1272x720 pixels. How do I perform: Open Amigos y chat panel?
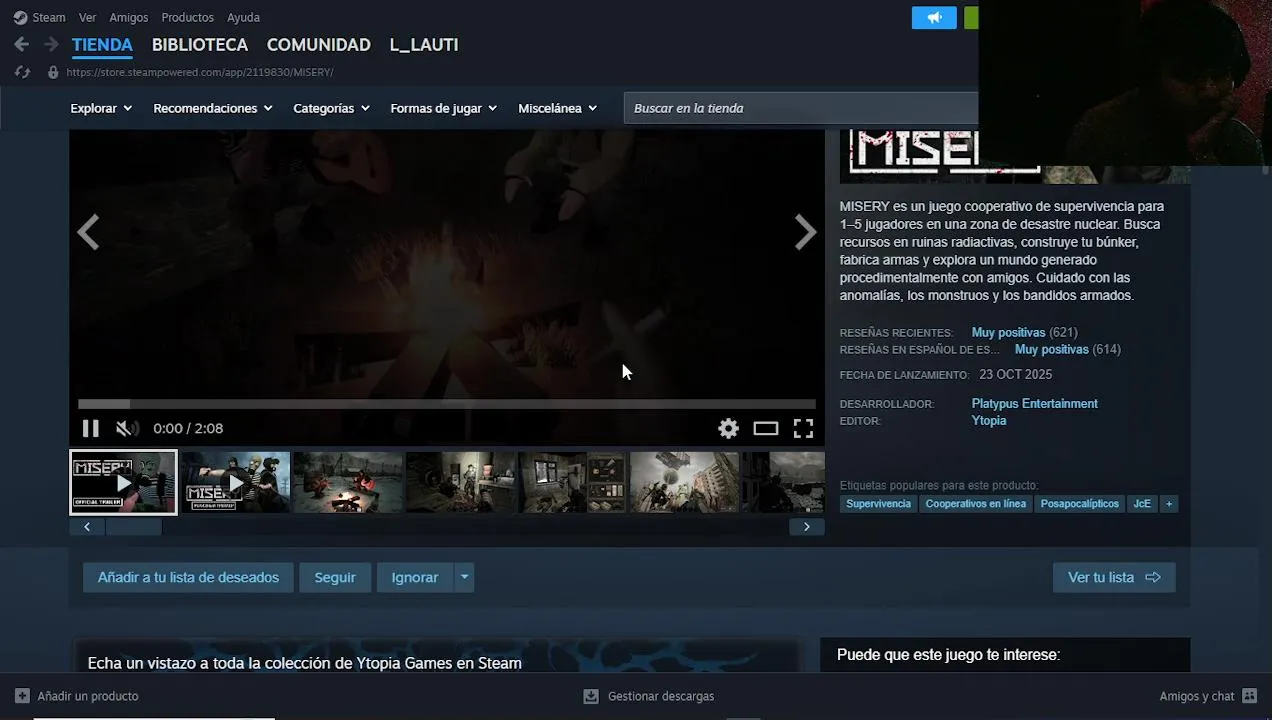(1208, 696)
